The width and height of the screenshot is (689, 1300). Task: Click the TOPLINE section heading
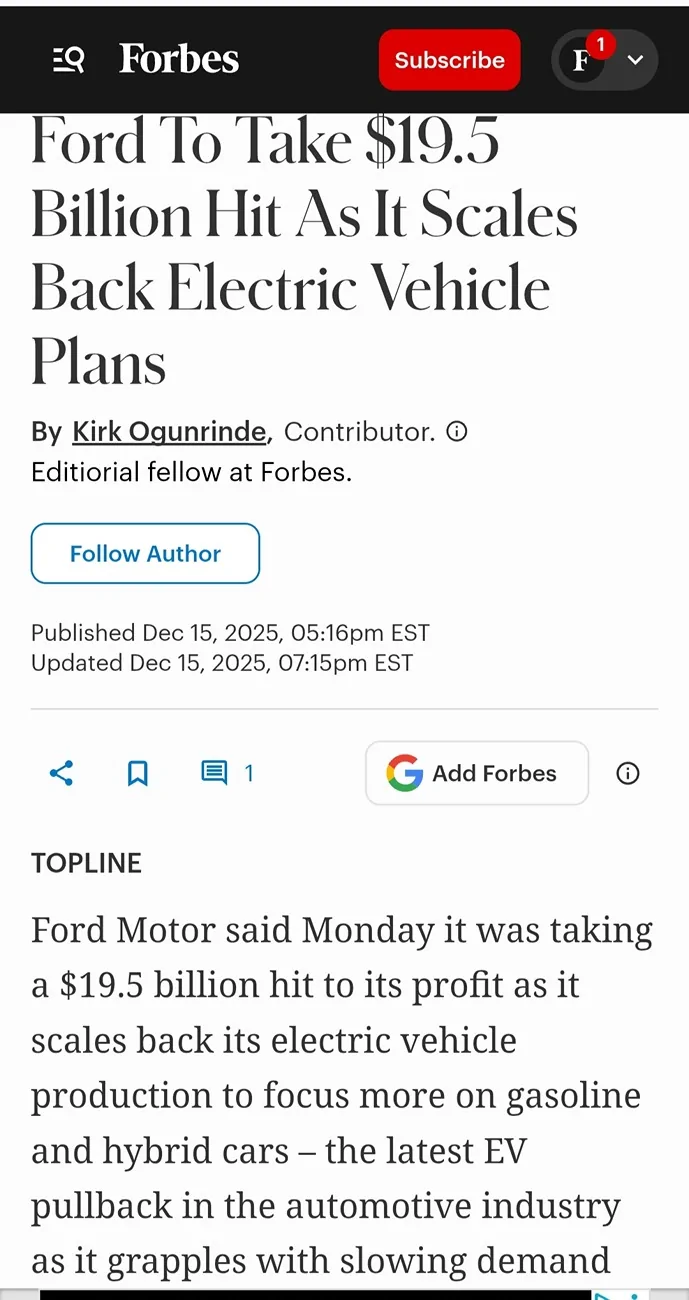87,863
